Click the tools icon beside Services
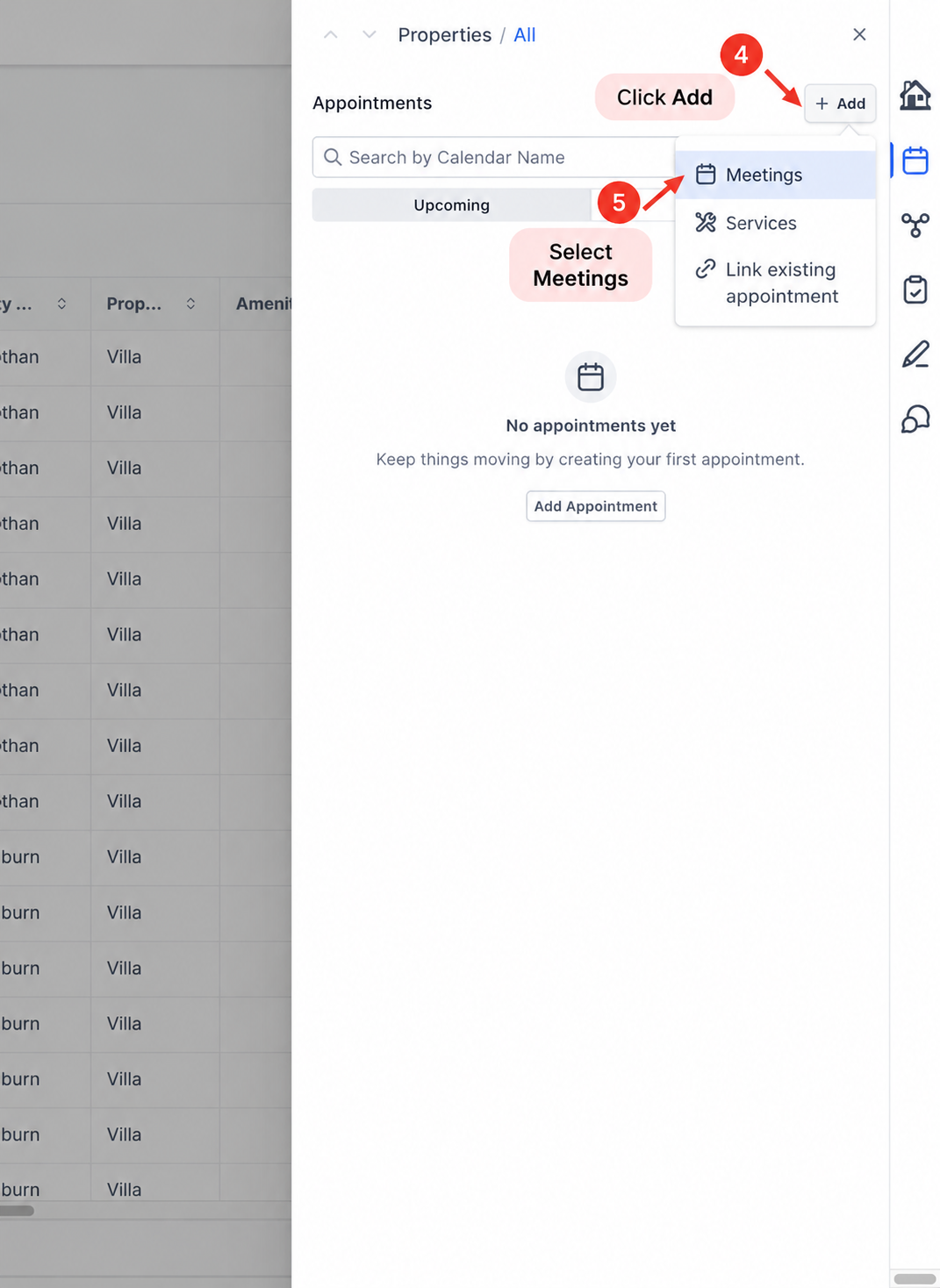This screenshot has width=940, height=1288. [706, 222]
